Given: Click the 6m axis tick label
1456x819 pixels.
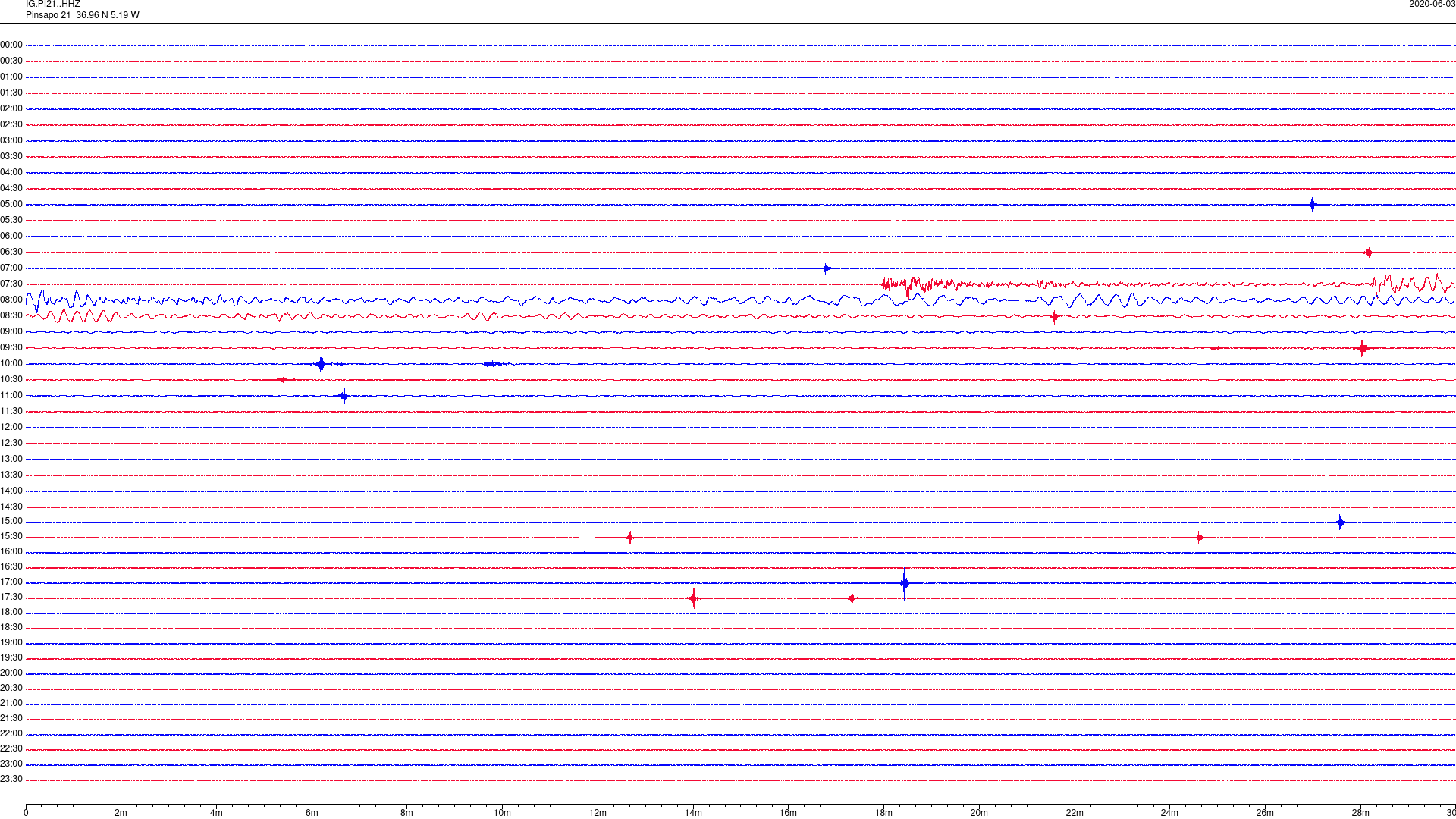Looking at the screenshot, I should coord(312,813).
